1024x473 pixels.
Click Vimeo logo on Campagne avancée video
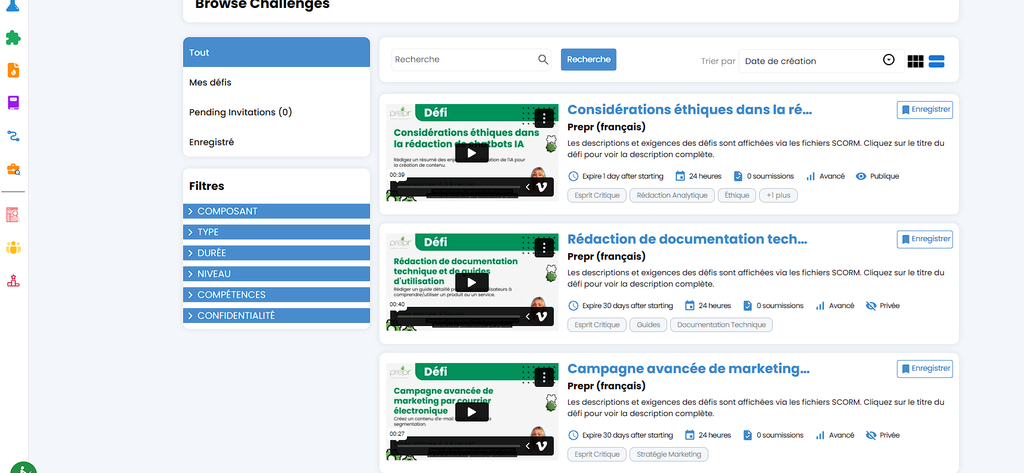coord(541,446)
